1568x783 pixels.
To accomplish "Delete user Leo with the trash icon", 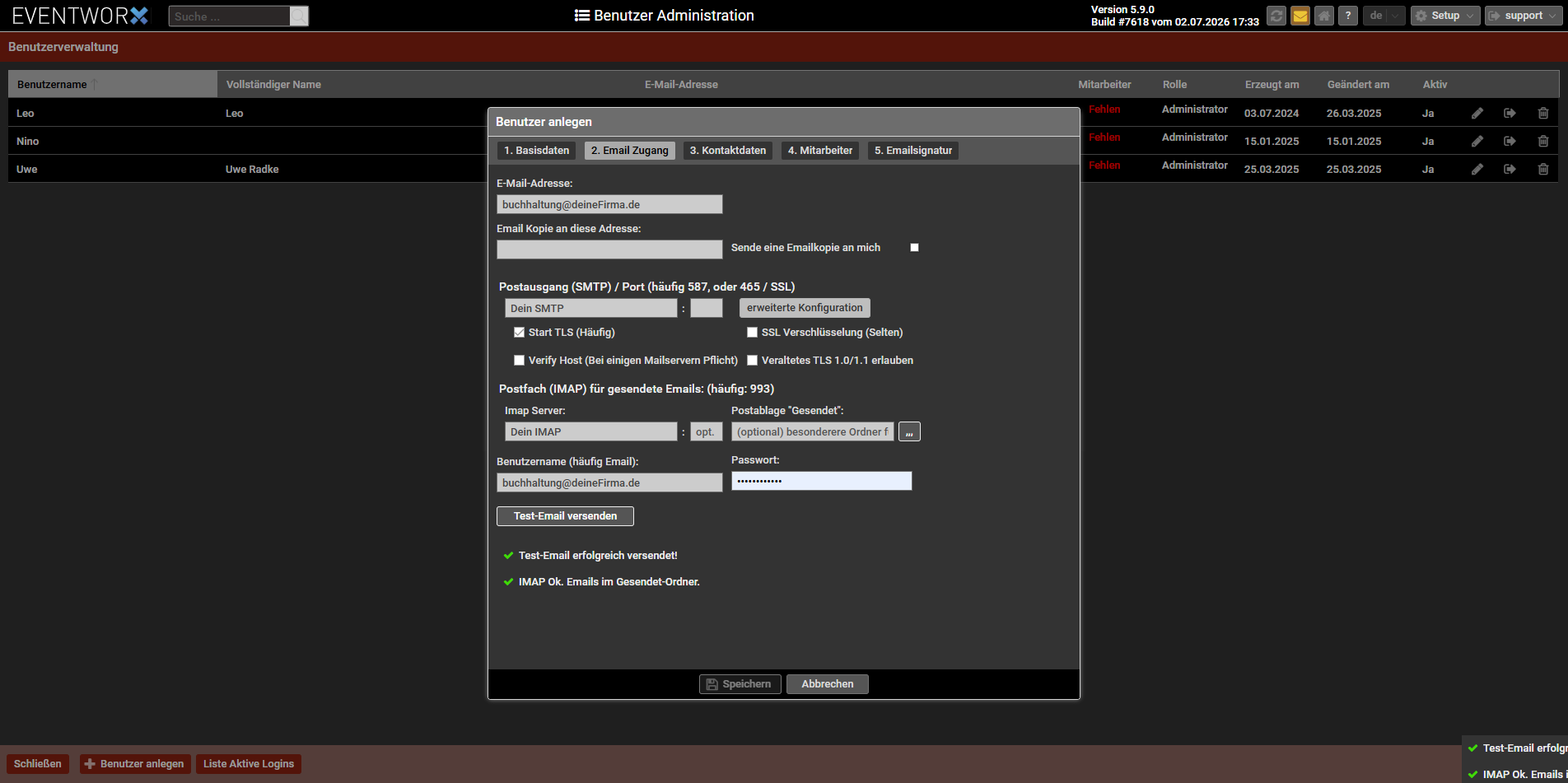I will click(x=1543, y=113).
